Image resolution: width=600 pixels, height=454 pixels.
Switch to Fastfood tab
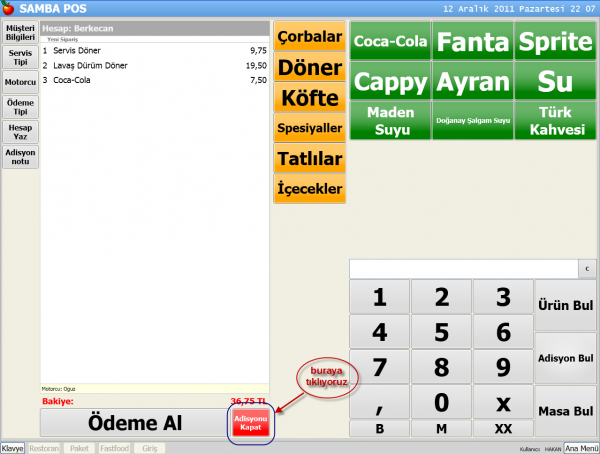(114, 448)
